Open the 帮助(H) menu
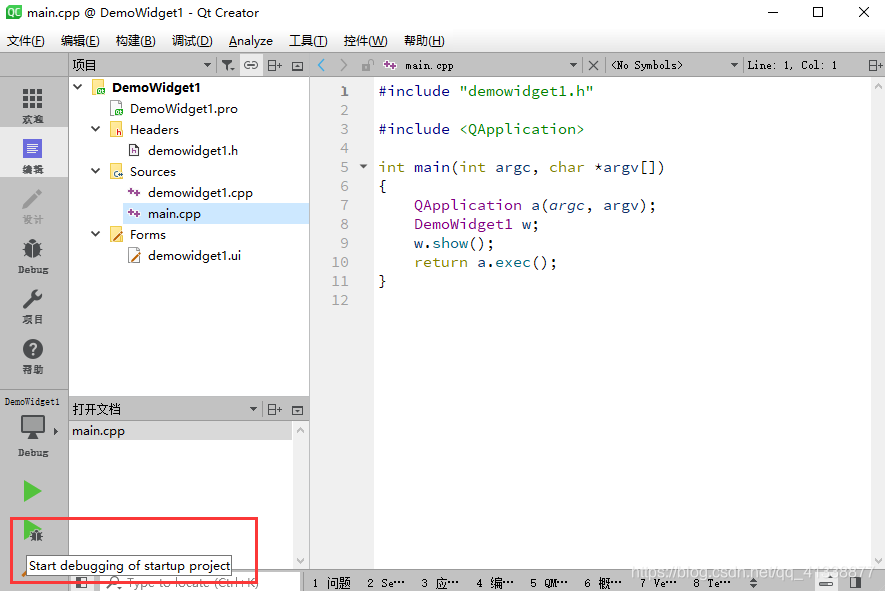This screenshot has height=591, width=885. [x=424, y=41]
